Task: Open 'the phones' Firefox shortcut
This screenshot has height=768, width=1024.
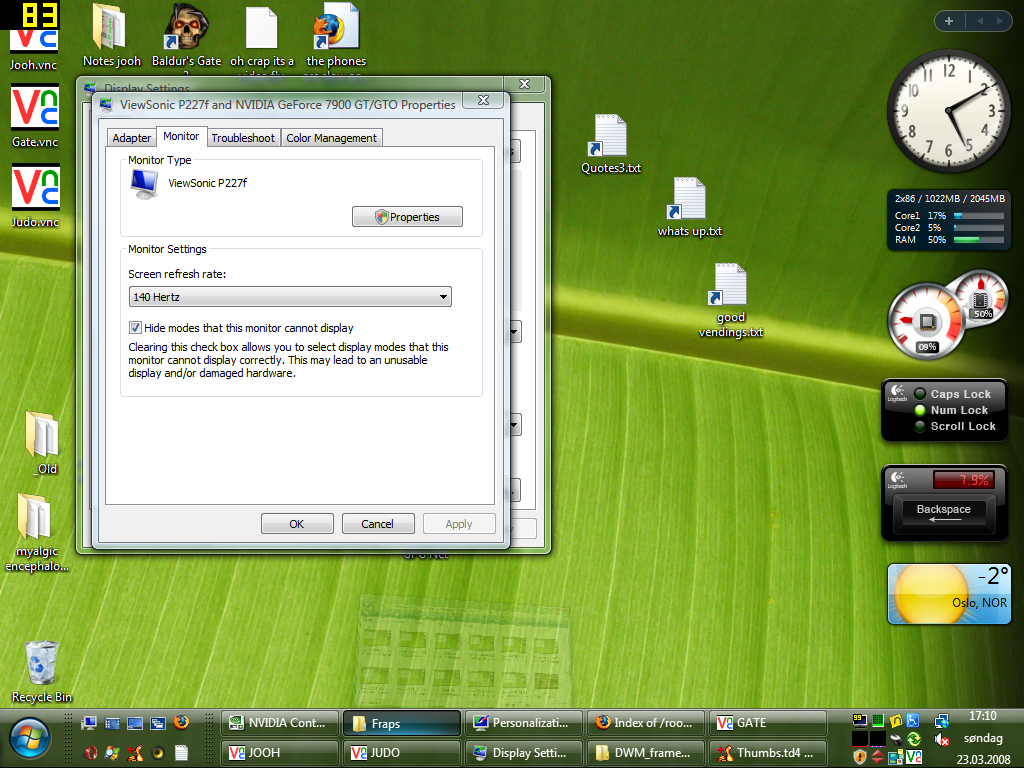Action: pyautogui.click(x=336, y=35)
